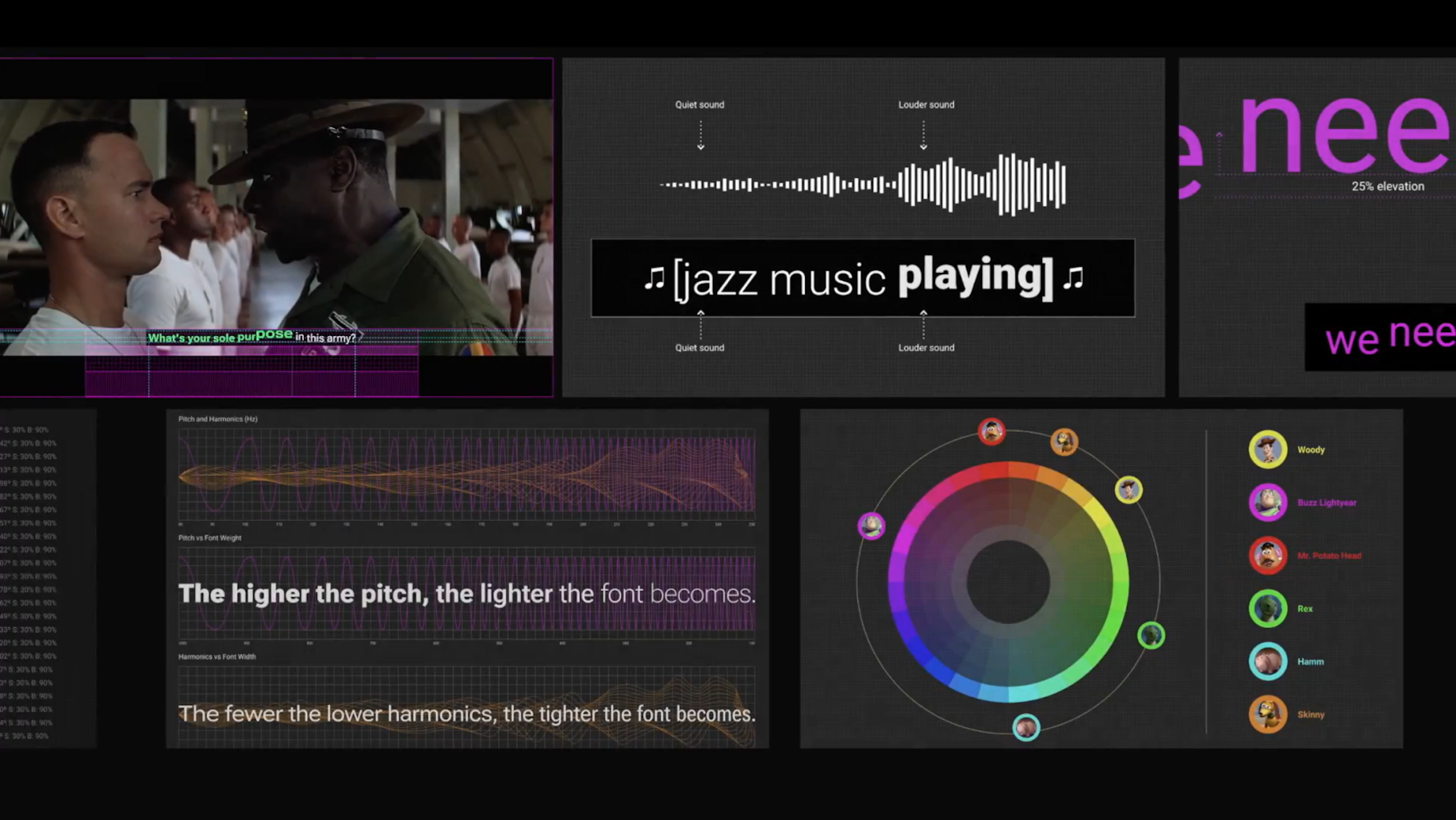Image resolution: width=1456 pixels, height=820 pixels.
Task: Select the green Rex marker on wheel's outer ring
Action: tap(1151, 635)
